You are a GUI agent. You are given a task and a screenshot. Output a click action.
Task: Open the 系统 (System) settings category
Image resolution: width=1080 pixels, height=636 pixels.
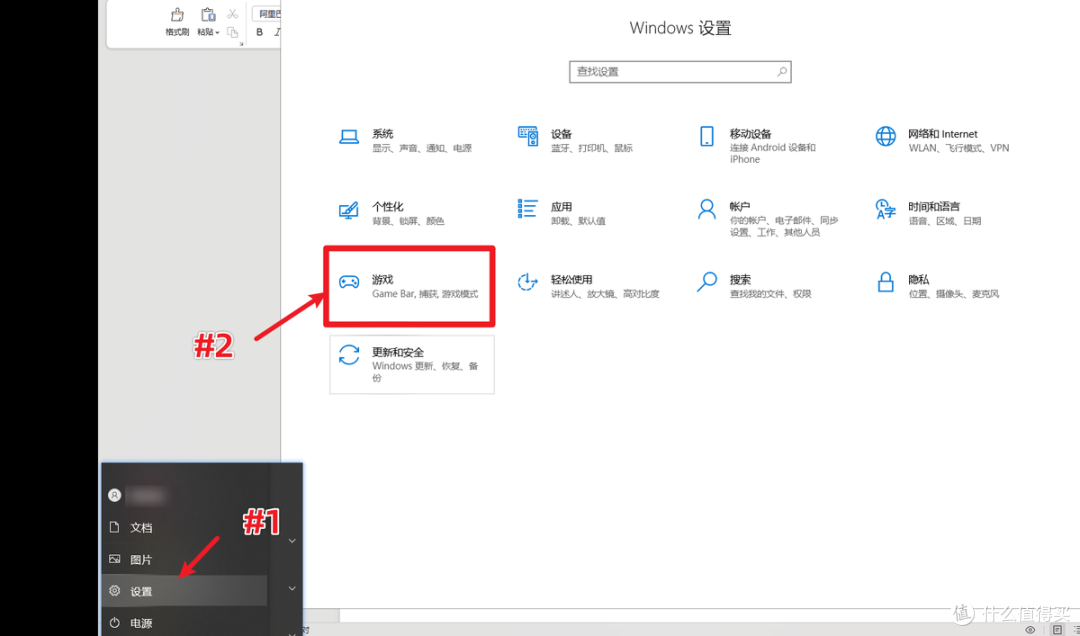point(382,134)
